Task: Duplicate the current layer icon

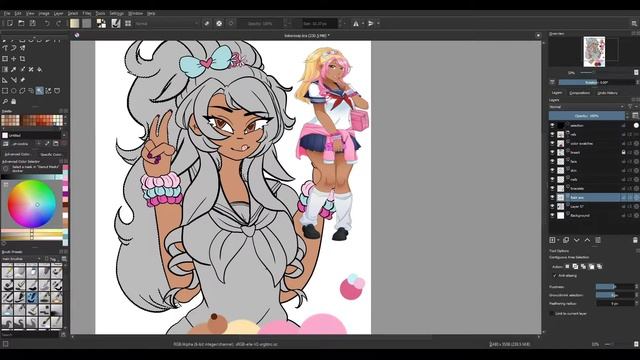Action: coord(566,240)
